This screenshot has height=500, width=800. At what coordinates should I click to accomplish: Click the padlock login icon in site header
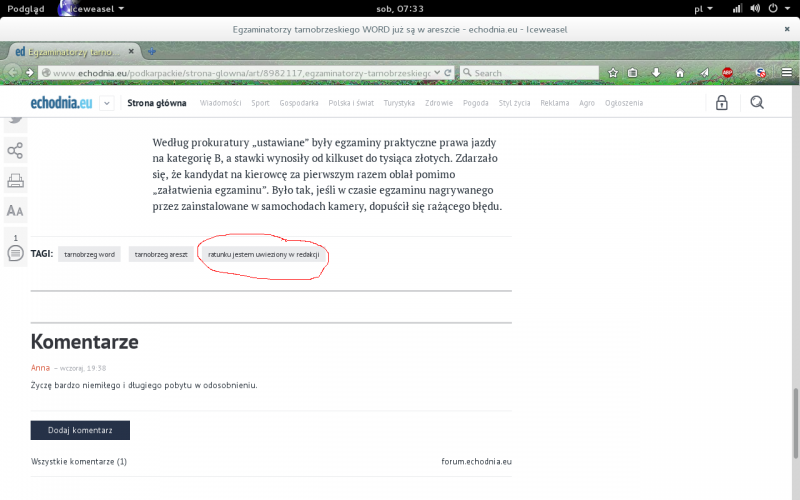click(x=721, y=103)
